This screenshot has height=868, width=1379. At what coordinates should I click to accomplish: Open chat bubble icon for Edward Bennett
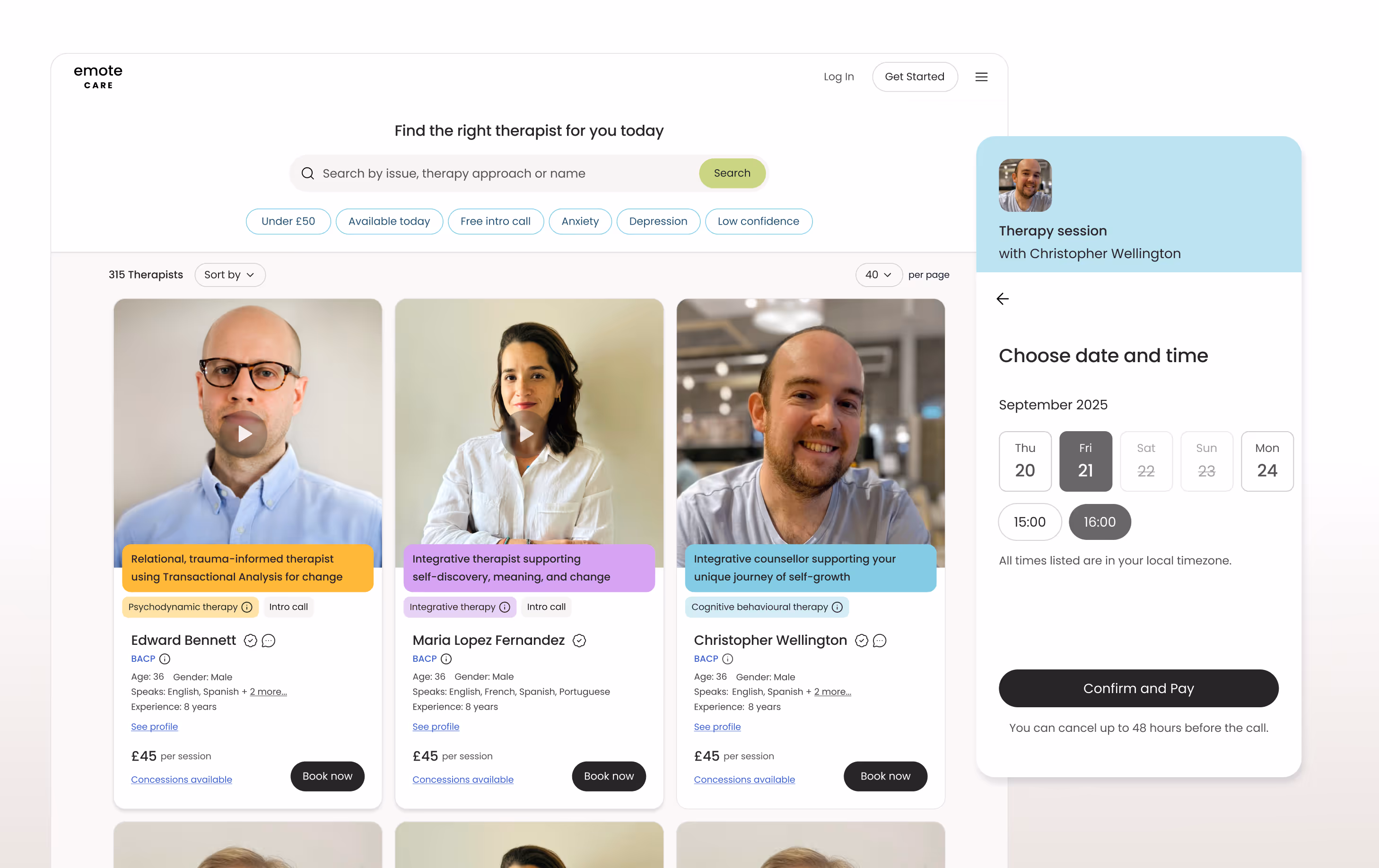click(x=269, y=641)
